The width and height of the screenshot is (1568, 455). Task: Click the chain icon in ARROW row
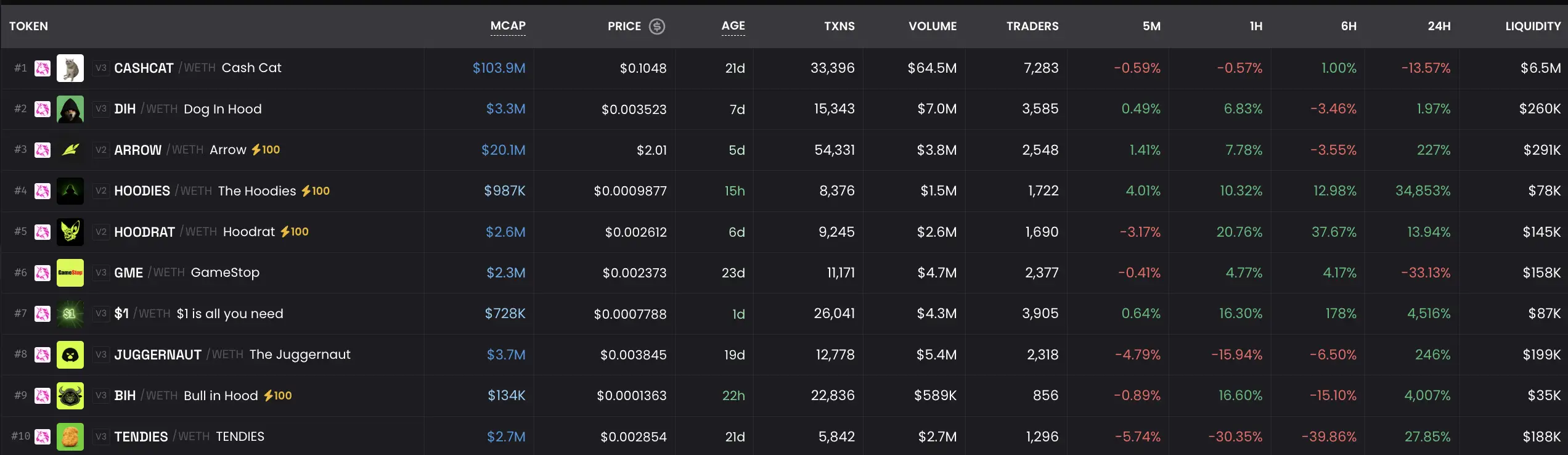click(x=43, y=150)
